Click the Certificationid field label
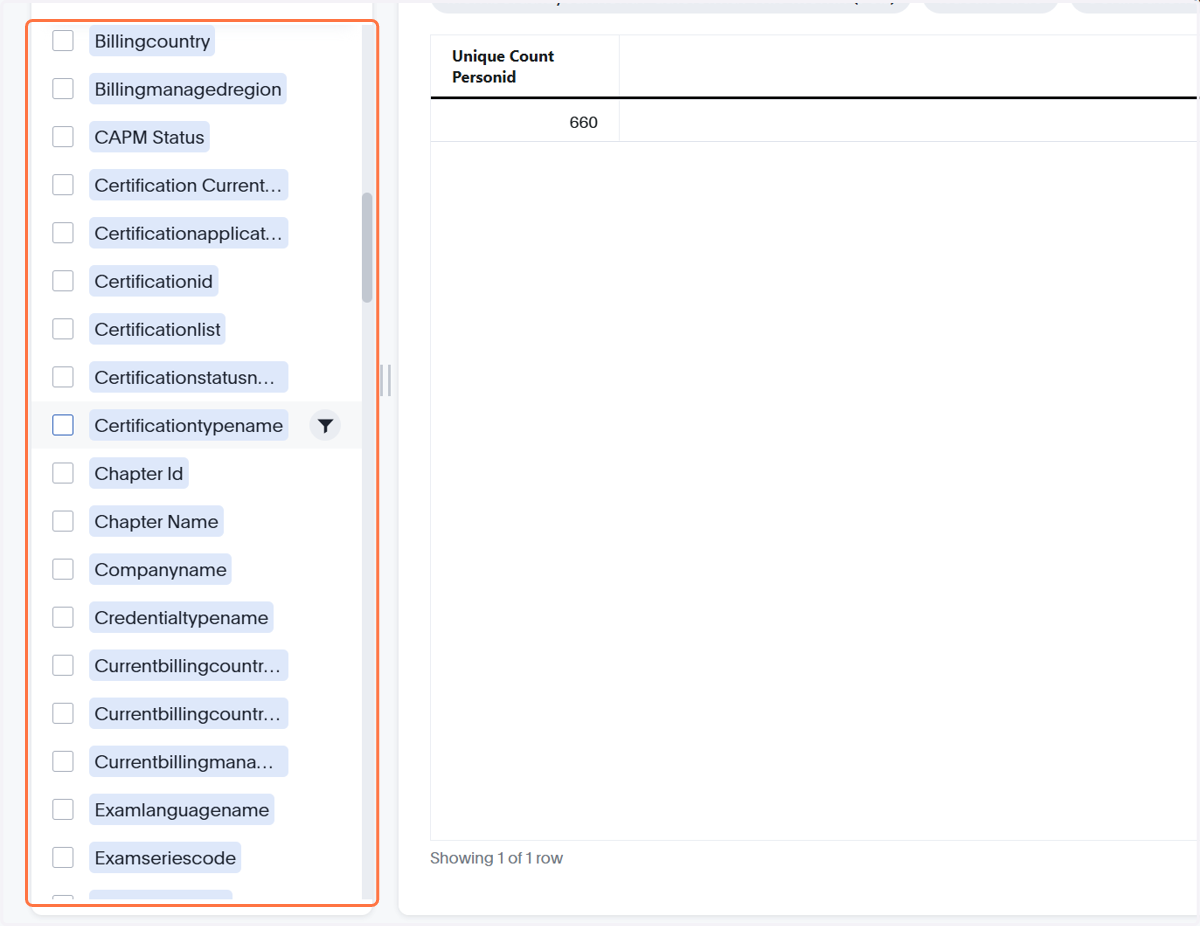Image resolution: width=1200 pixels, height=926 pixels. [153, 281]
